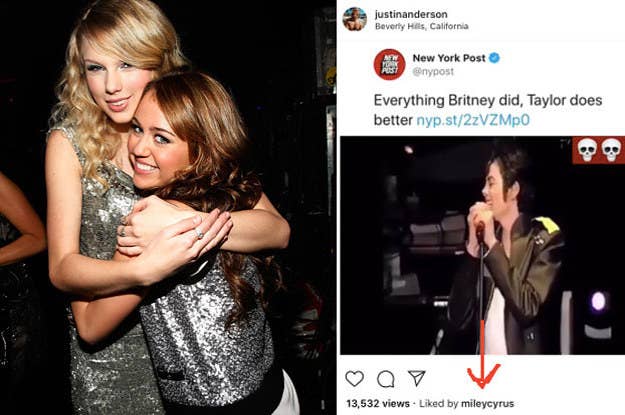Click the New York Post account name
Screen dimensions: 625x415
point(449,58)
